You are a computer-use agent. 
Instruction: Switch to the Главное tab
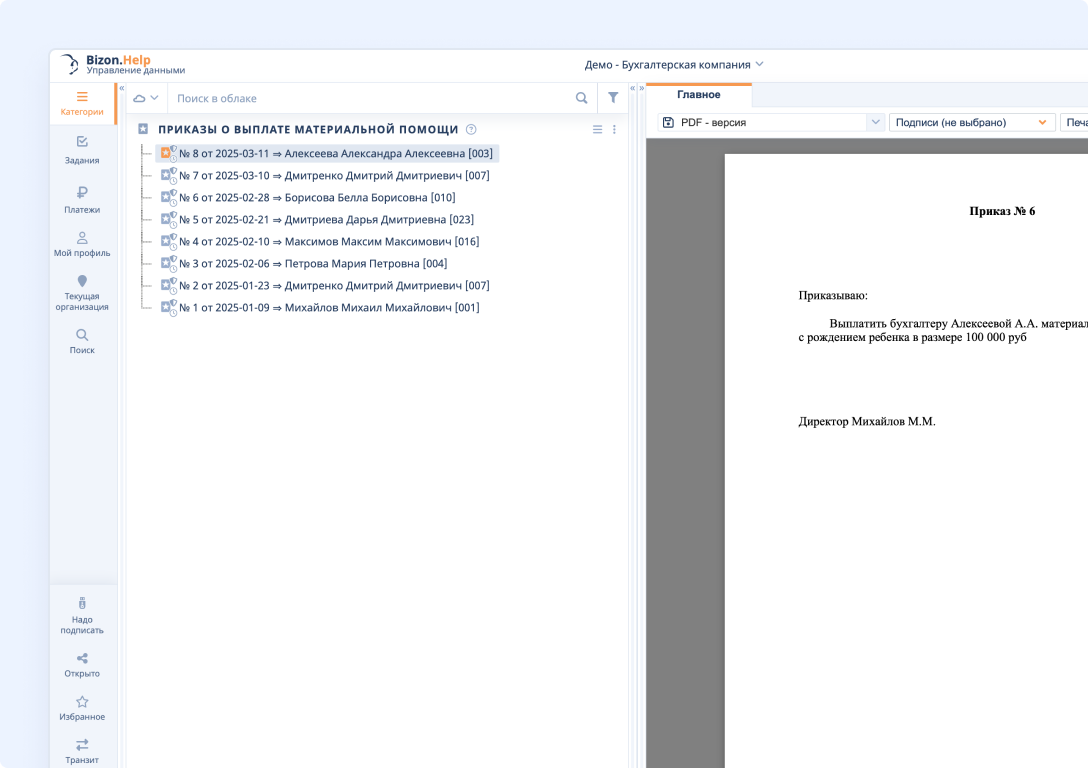tap(698, 95)
